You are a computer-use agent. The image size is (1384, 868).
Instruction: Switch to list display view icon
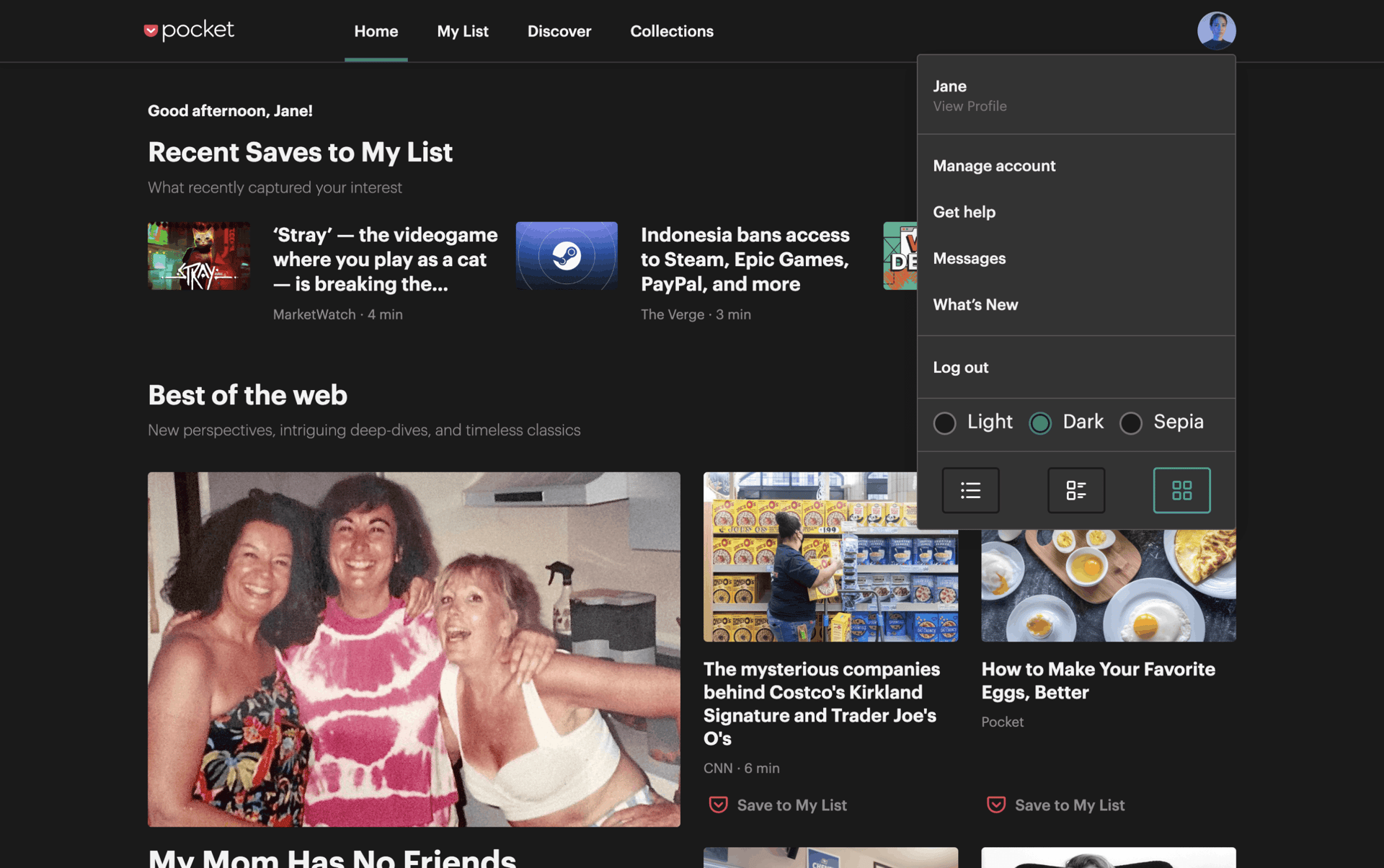tap(970, 490)
